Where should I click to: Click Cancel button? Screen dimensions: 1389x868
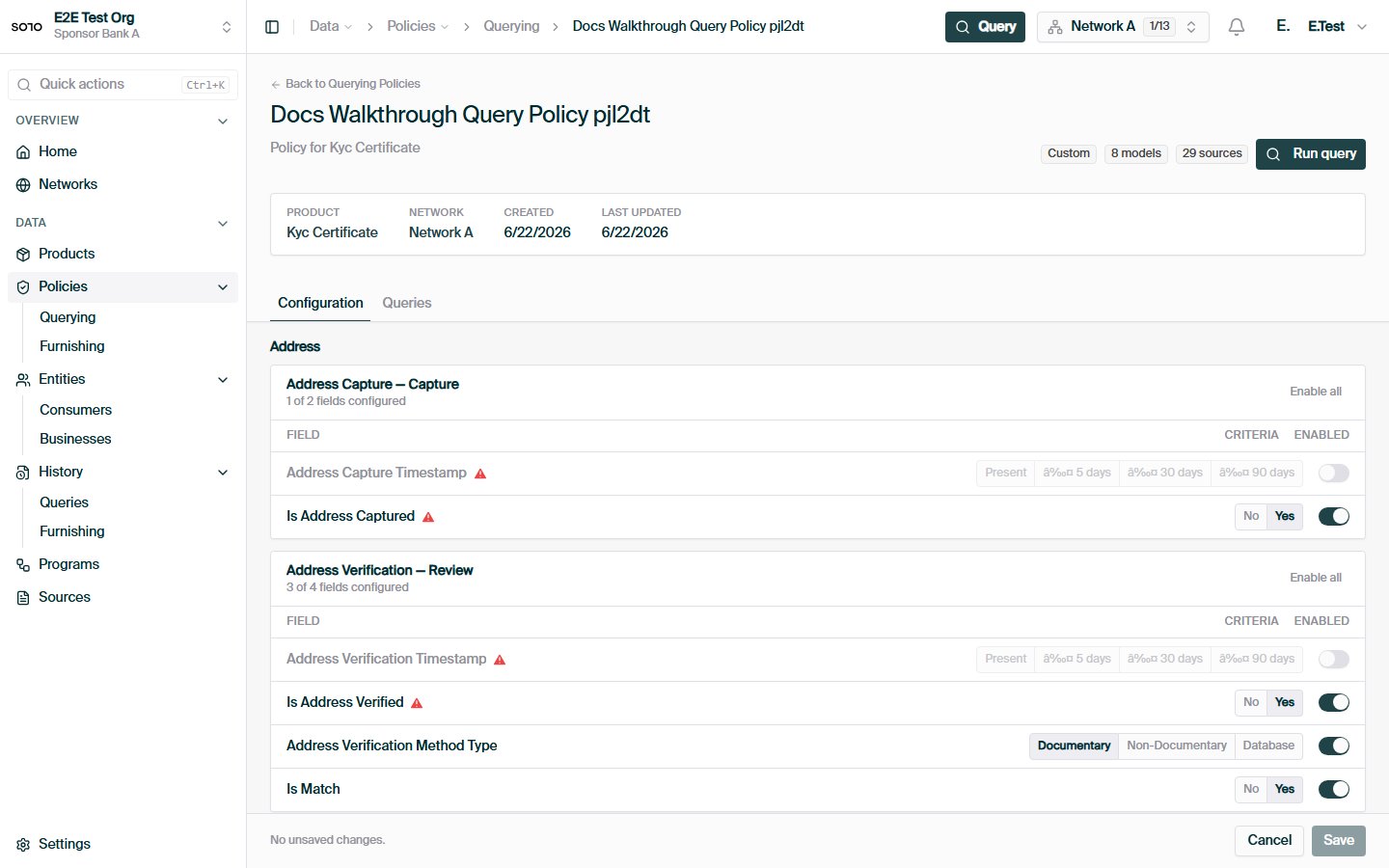1269,840
